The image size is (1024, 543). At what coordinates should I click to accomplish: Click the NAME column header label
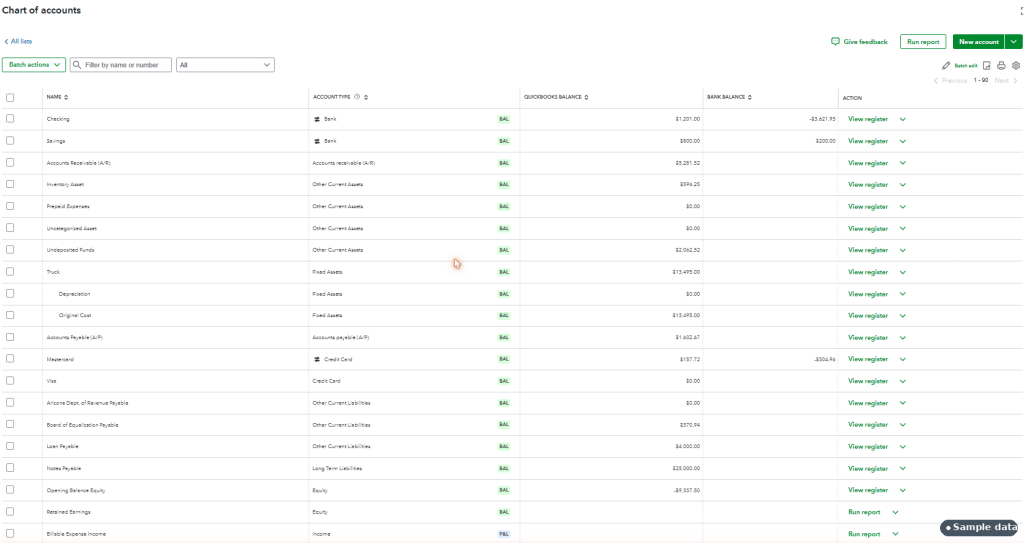click(54, 97)
